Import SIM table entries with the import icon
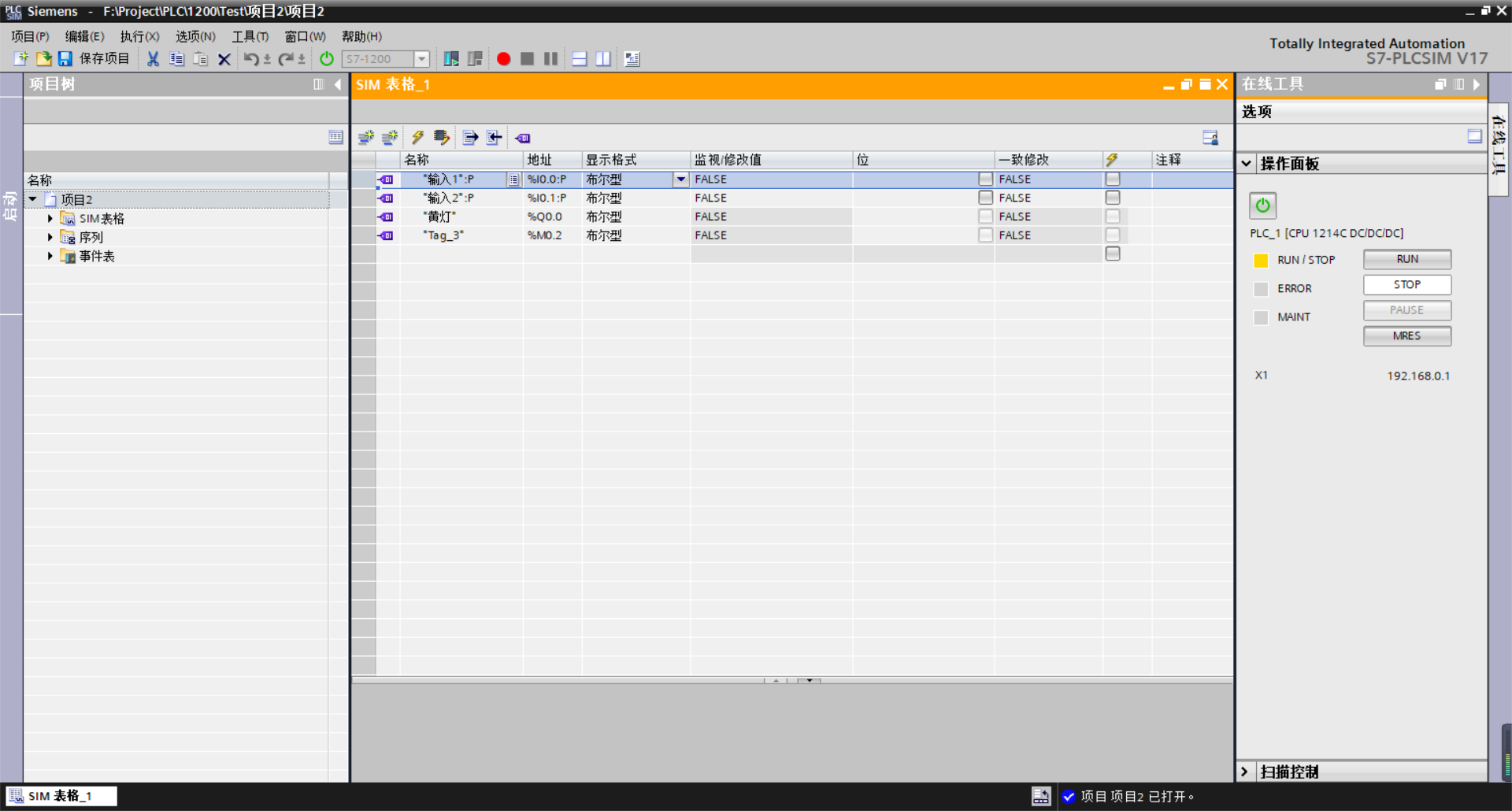The image size is (1512, 811). tap(493, 137)
